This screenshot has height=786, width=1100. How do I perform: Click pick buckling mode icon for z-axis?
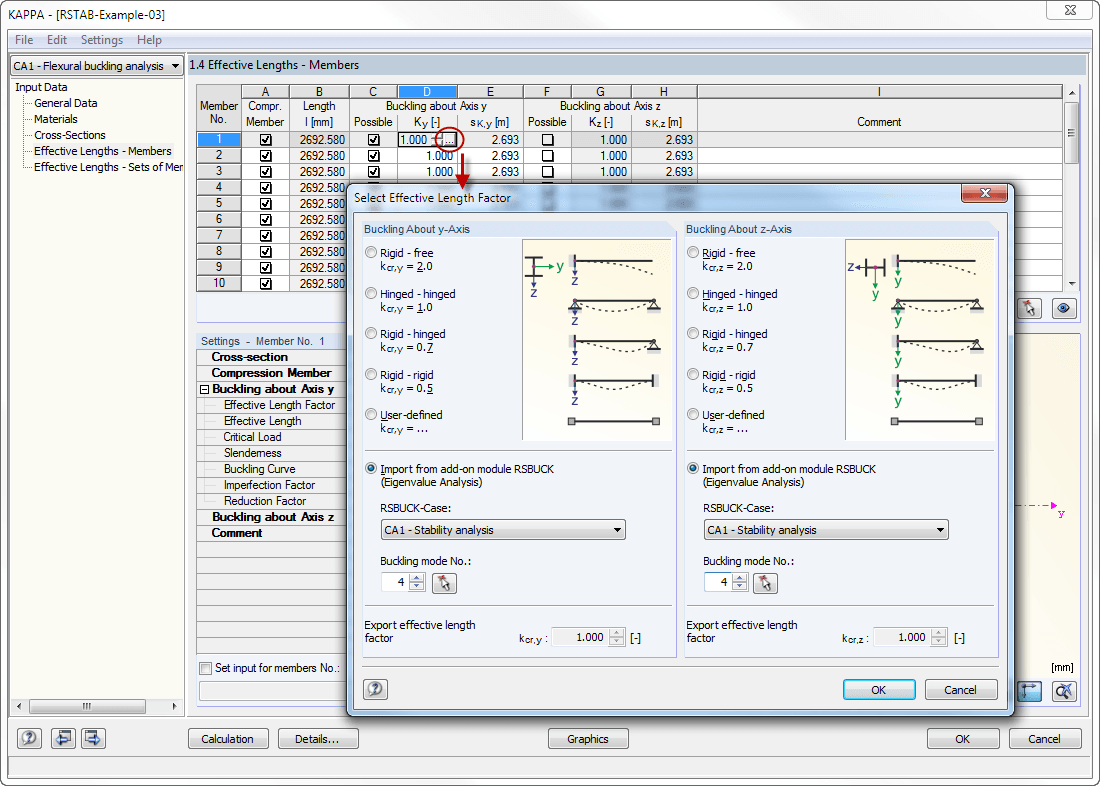pos(766,583)
